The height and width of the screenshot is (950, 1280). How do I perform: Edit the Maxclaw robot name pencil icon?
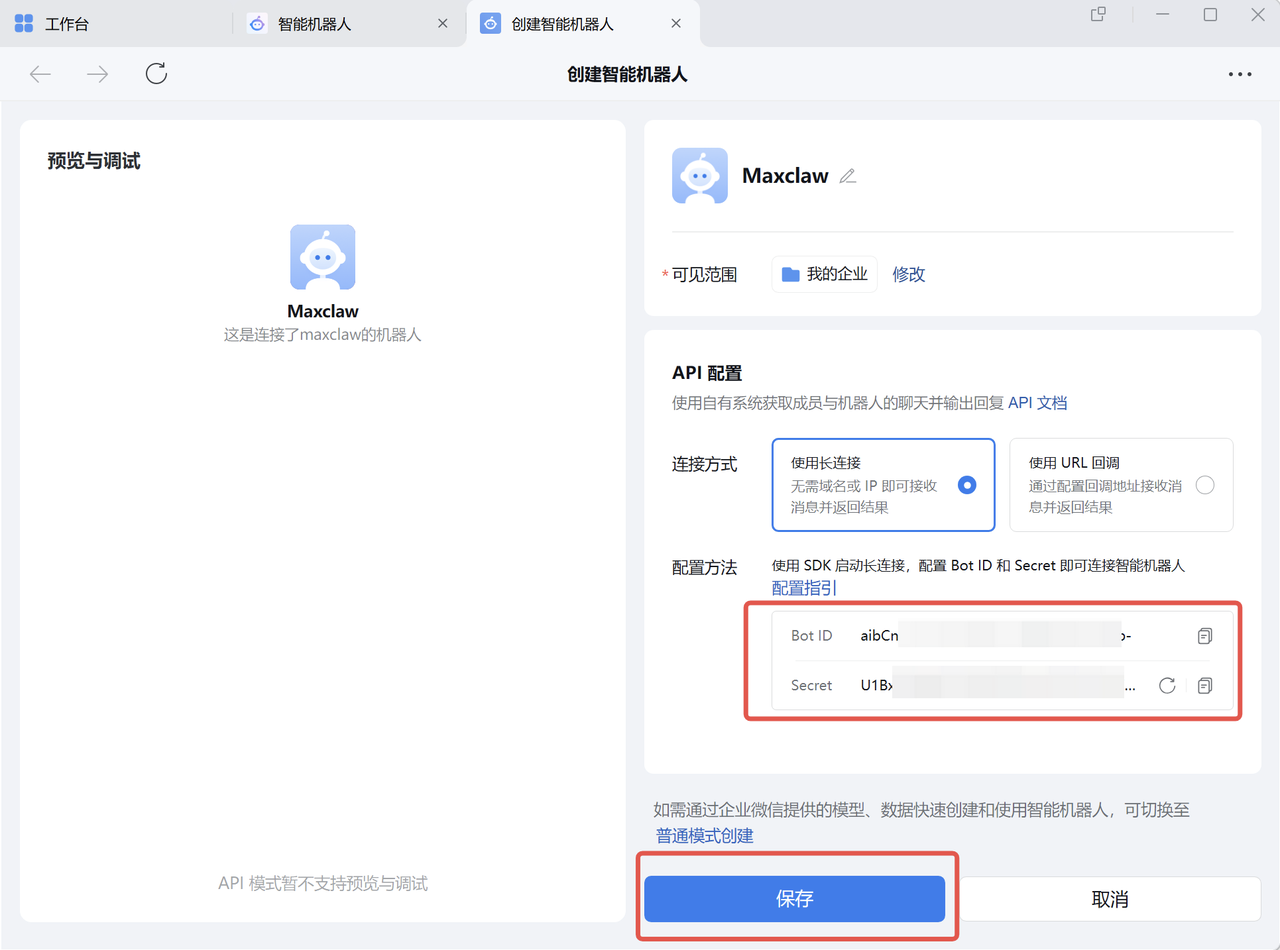click(848, 176)
